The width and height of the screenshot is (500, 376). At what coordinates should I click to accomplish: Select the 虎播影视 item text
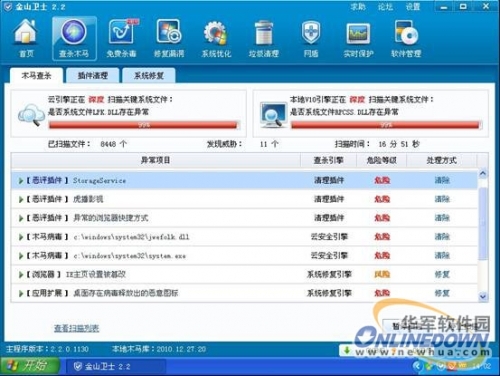click(88, 199)
